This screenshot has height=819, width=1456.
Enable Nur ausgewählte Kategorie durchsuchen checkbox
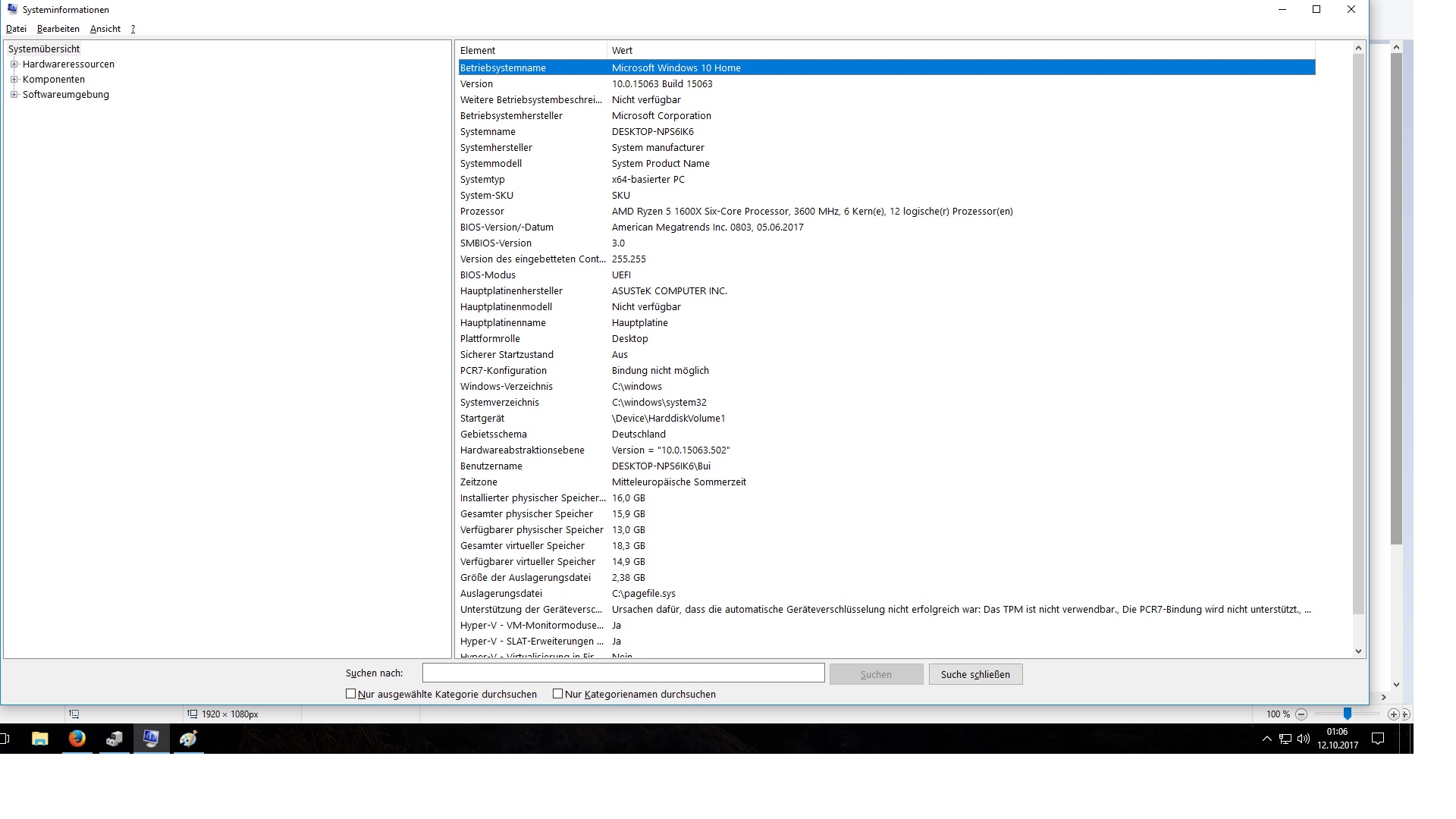[350, 694]
